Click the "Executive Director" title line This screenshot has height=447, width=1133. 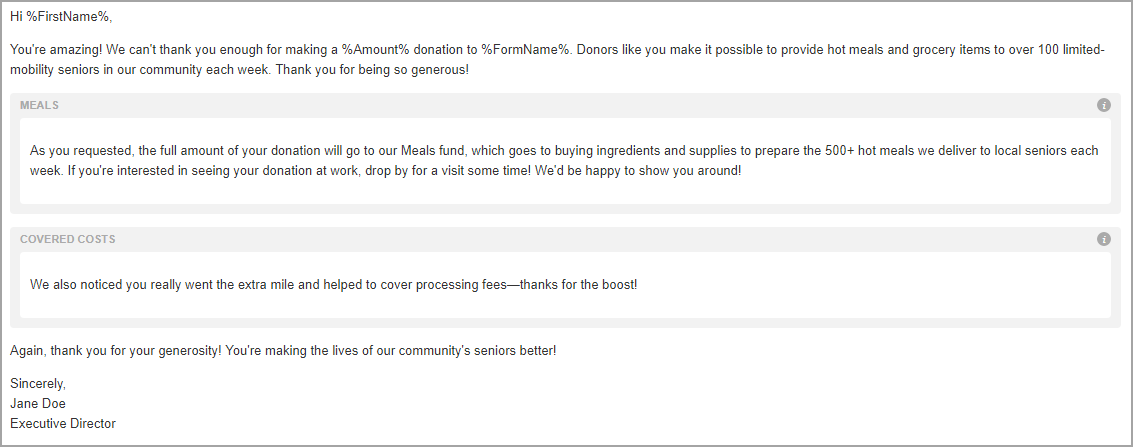pos(63,424)
